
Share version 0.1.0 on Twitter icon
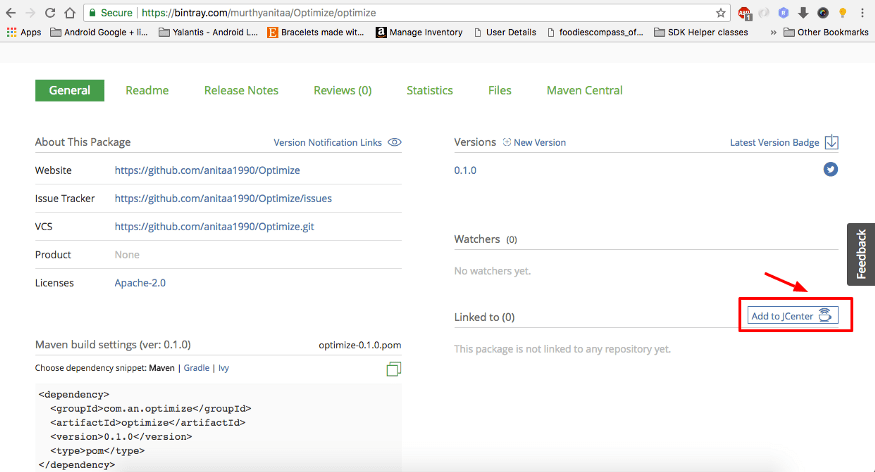[830, 169]
